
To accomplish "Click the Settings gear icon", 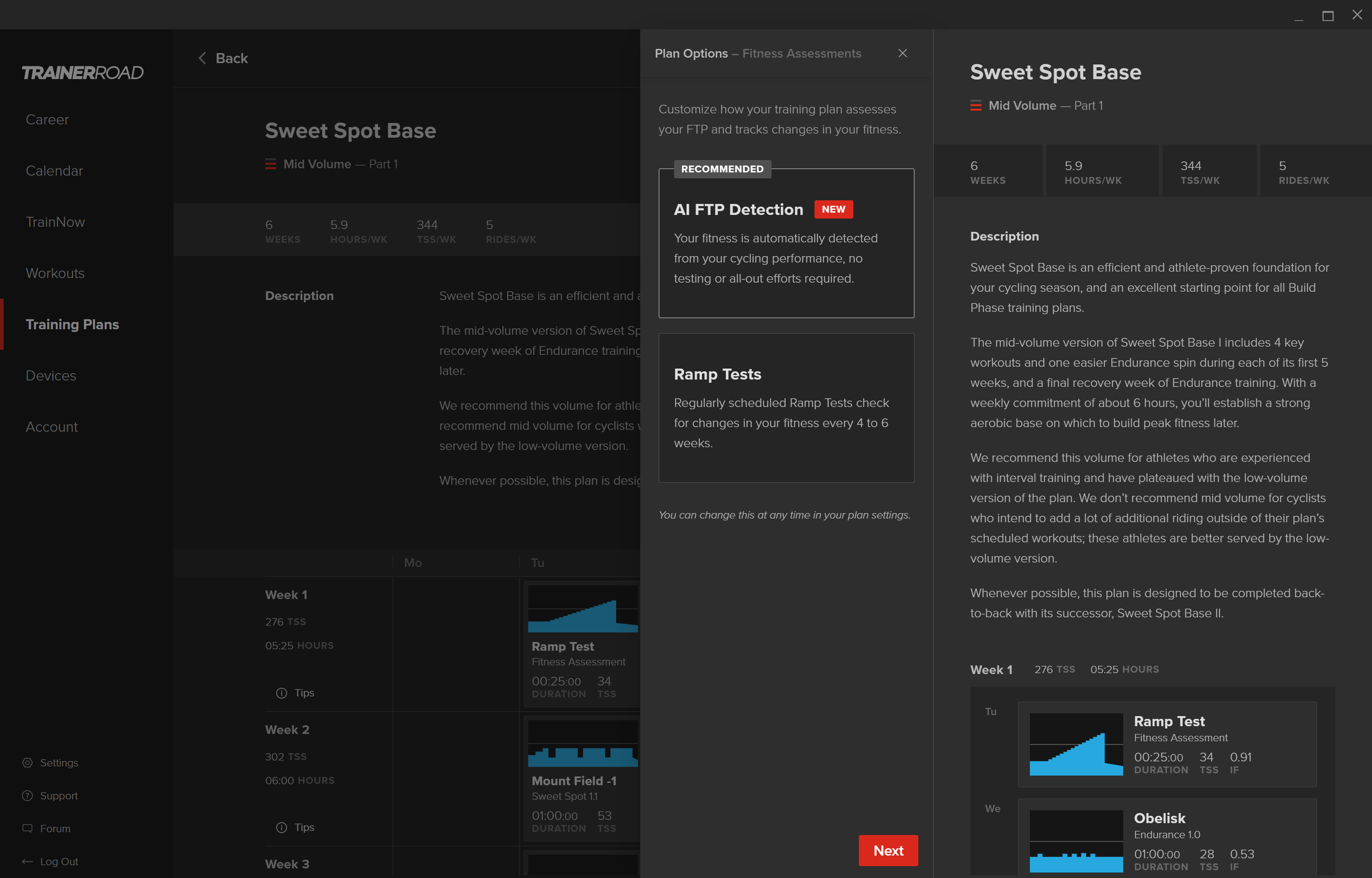I will tap(27, 762).
